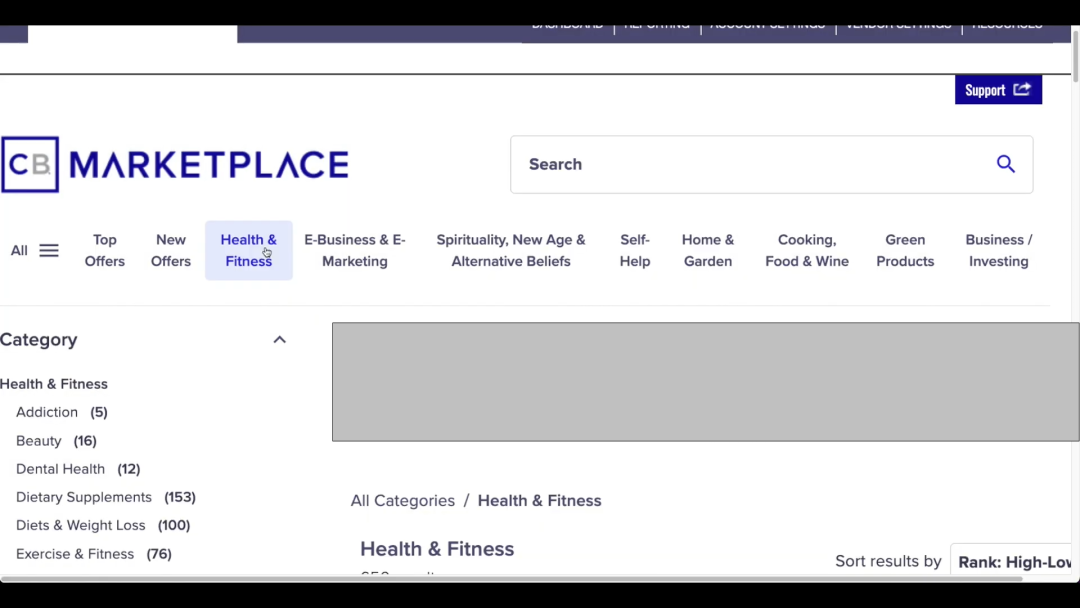Type in the Search input field

coord(750,164)
